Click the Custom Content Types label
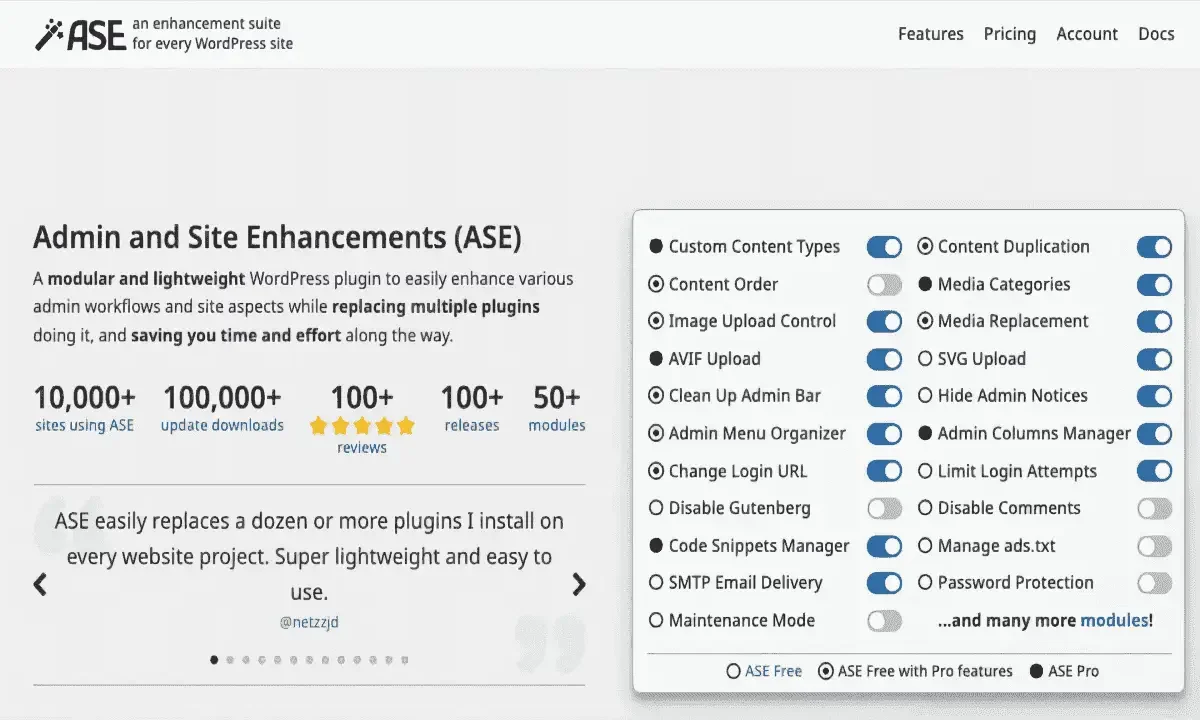This screenshot has width=1200, height=720. pos(754,247)
